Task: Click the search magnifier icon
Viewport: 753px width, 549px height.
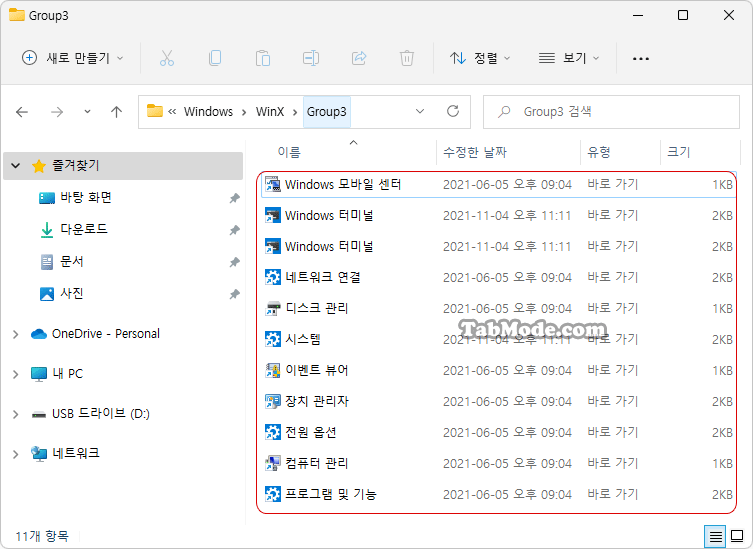Action: 504,112
